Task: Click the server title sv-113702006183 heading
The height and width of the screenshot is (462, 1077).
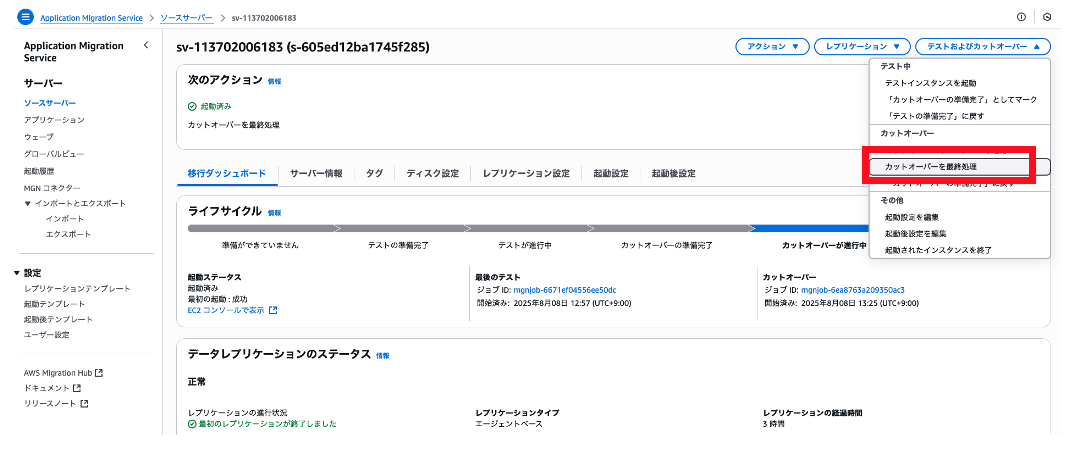Action: (x=303, y=47)
